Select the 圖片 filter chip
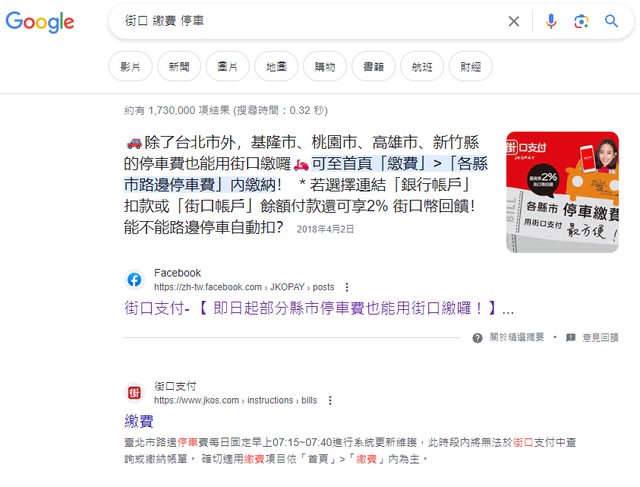Image resolution: width=640 pixels, height=487 pixels. click(x=228, y=66)
